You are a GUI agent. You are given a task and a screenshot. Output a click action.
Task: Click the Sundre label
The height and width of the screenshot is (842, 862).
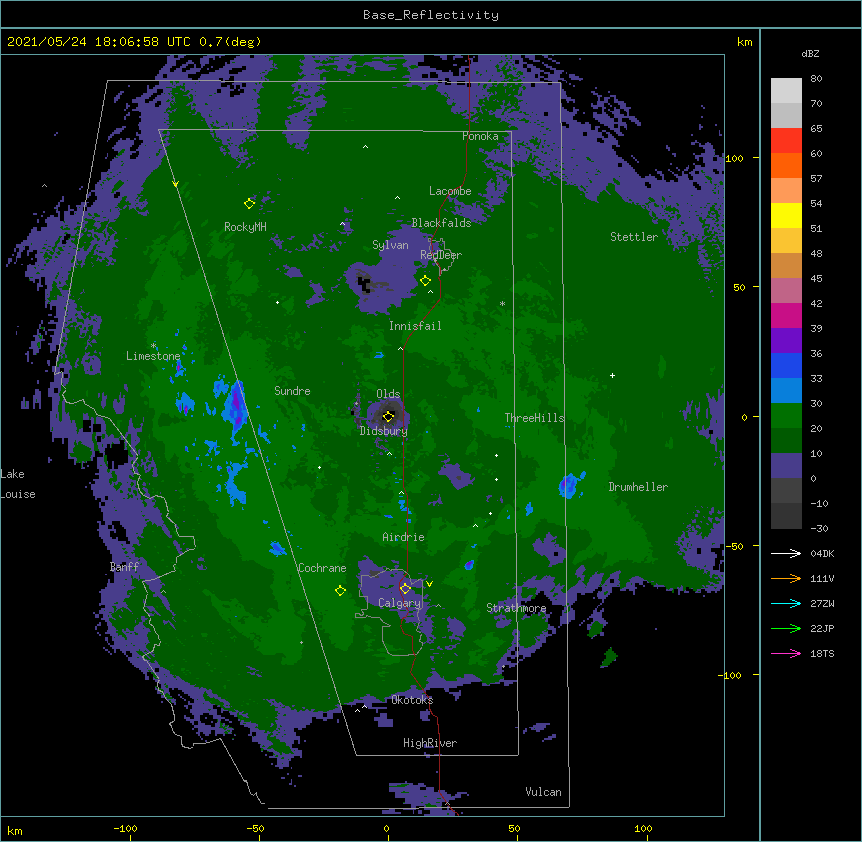pos(292,391)
